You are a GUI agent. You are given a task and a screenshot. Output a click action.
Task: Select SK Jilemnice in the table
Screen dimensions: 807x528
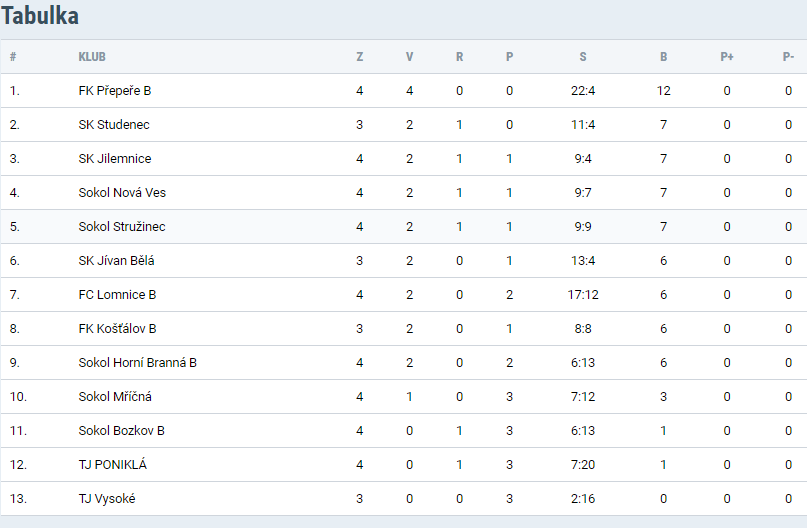115,159
